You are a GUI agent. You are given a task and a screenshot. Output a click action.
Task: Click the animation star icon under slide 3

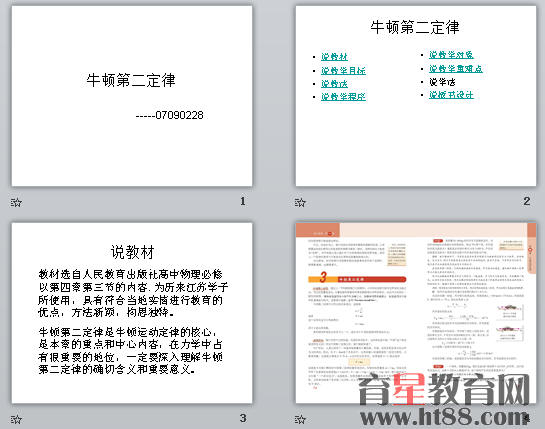(x=16, y=419)
